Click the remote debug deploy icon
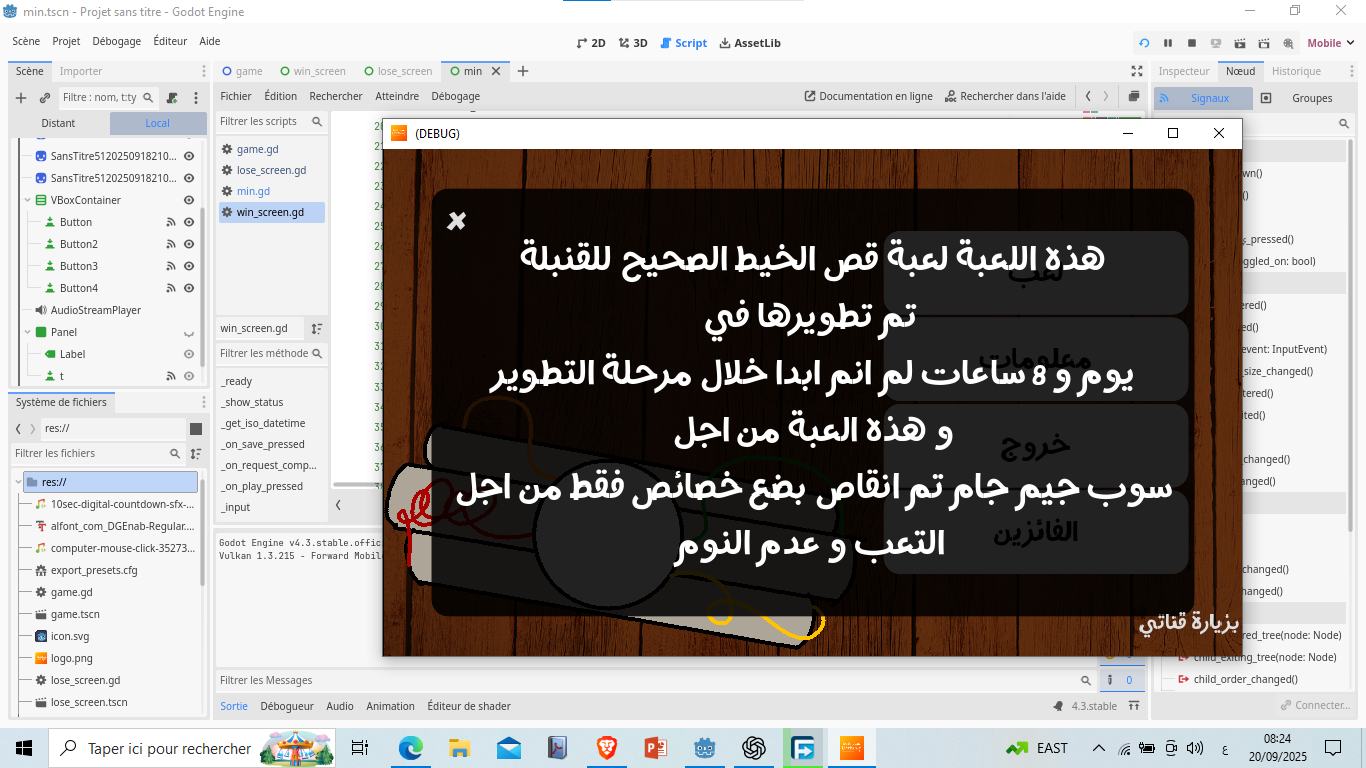 1216,43
